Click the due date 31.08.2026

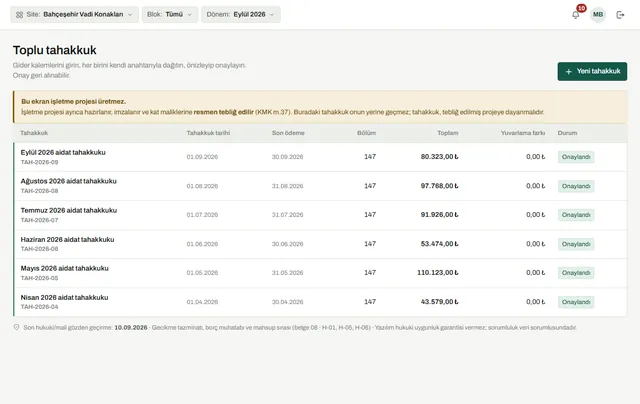pos(287,186)
